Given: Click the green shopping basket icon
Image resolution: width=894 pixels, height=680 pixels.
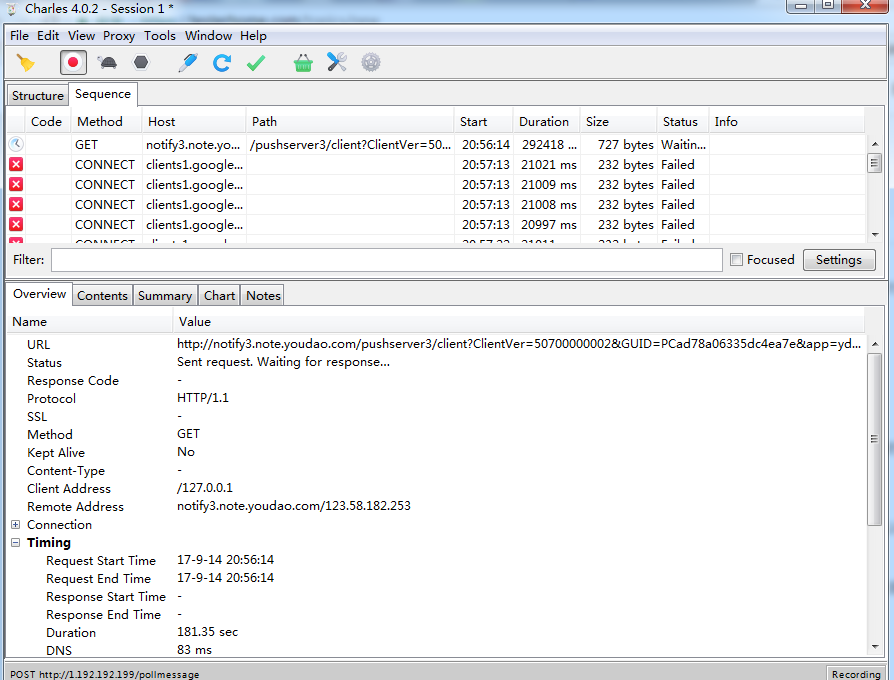Looking at the screenshot, I should pyautogui.click(x=303, y=63).
